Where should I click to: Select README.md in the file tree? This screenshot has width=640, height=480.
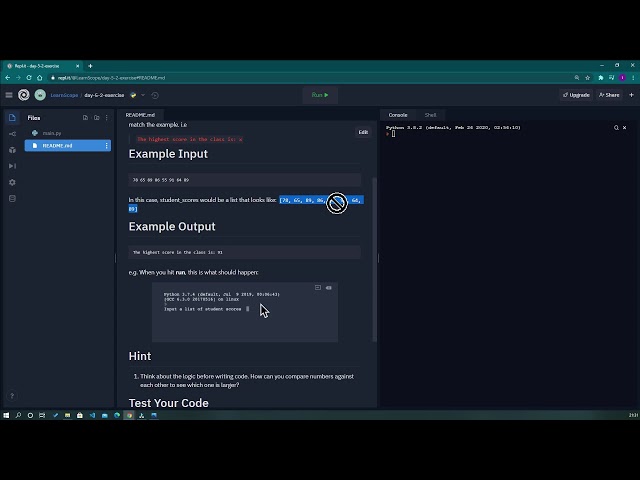pyautogui.click(x=68, y=146)
